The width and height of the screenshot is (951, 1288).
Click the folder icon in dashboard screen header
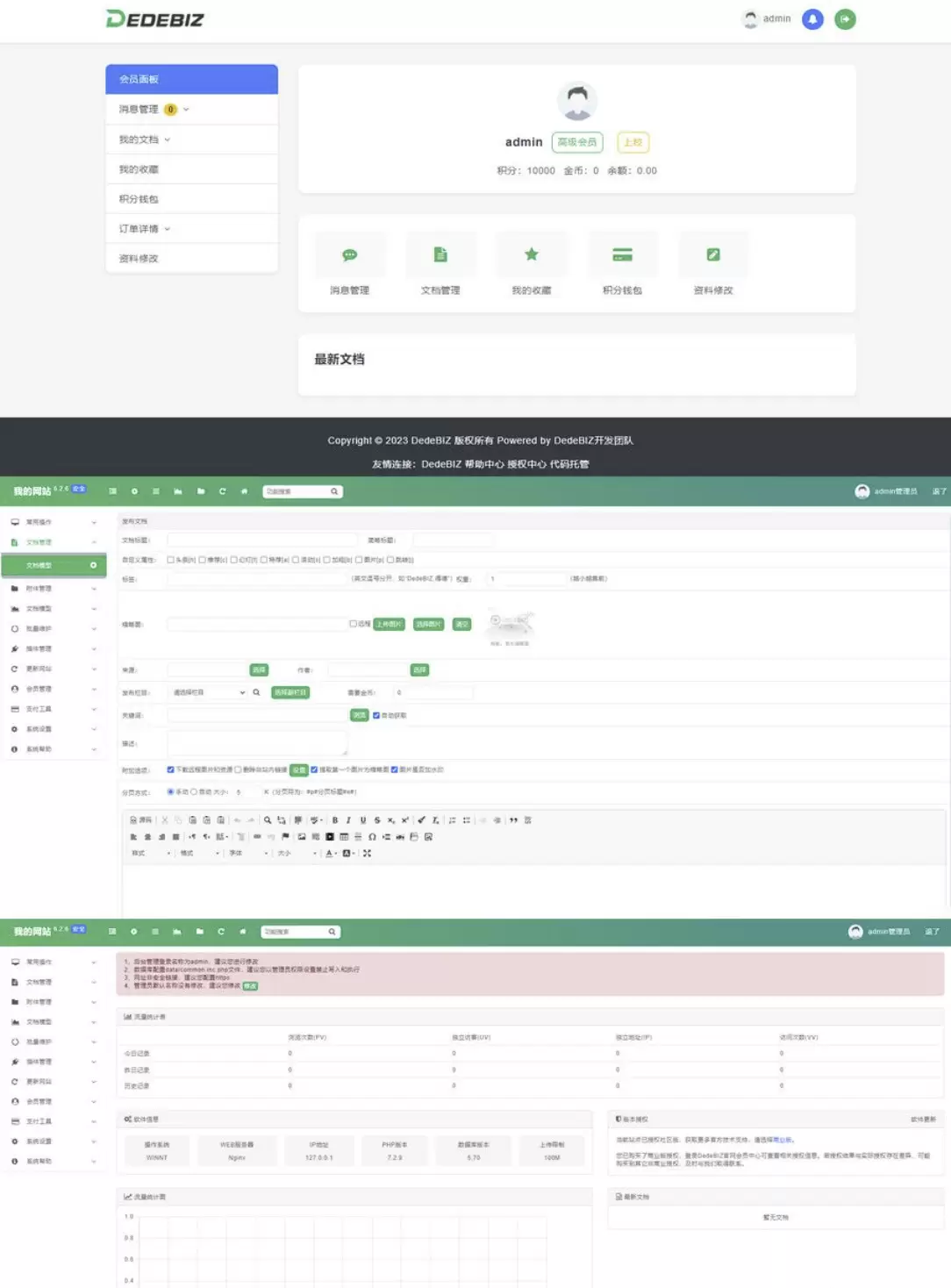coord(199,932)
